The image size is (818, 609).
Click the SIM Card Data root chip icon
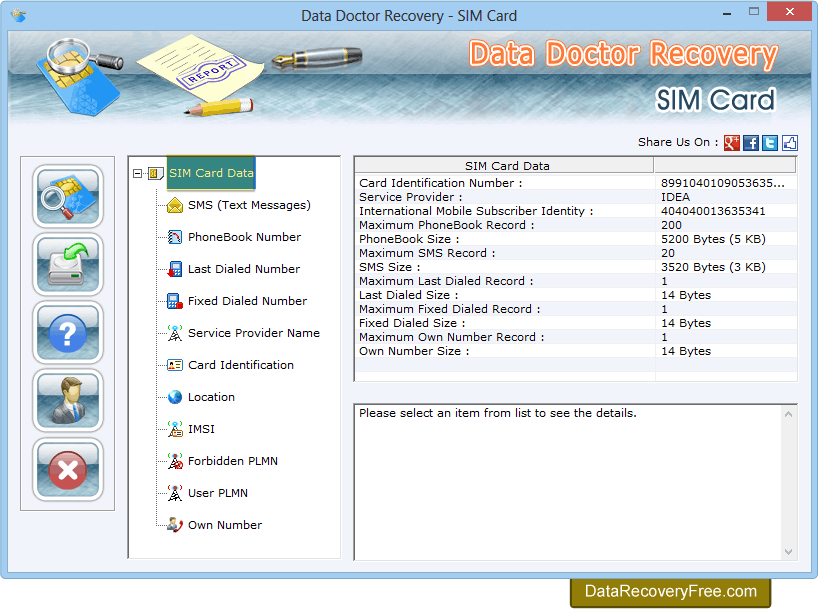tap(155, 173)
